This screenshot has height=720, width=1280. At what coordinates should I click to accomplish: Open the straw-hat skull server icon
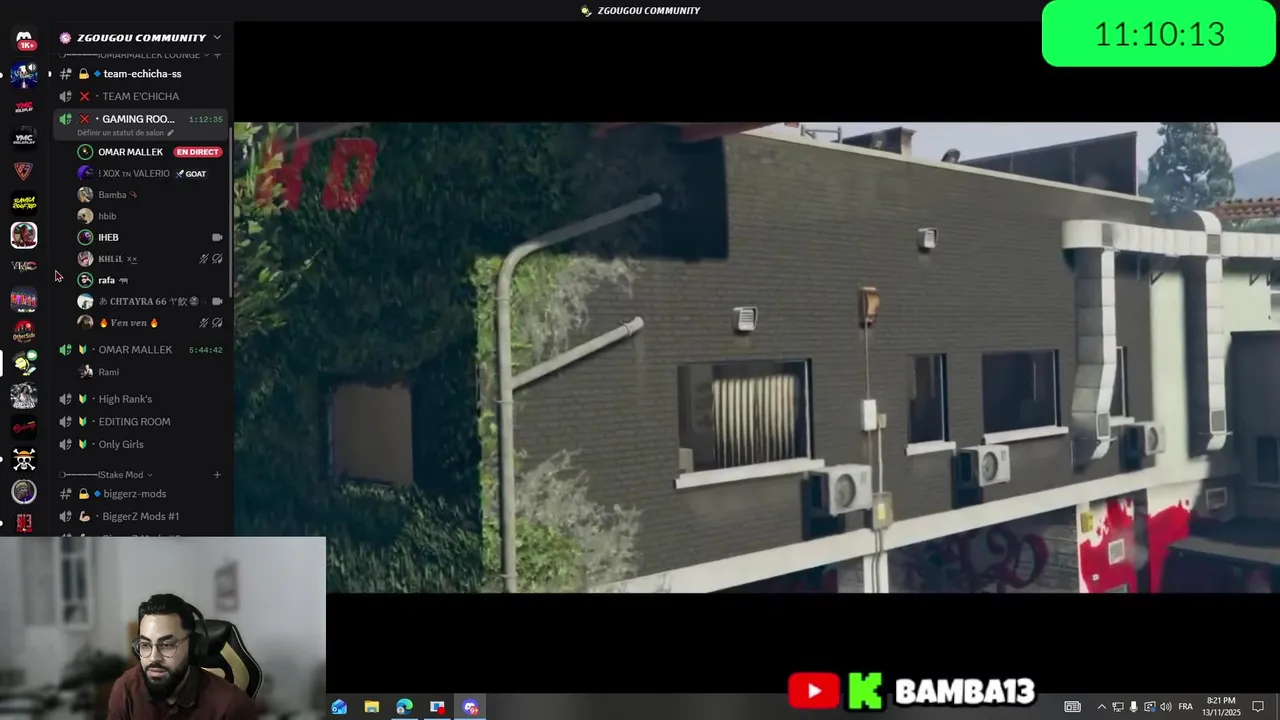coord(24,459)
